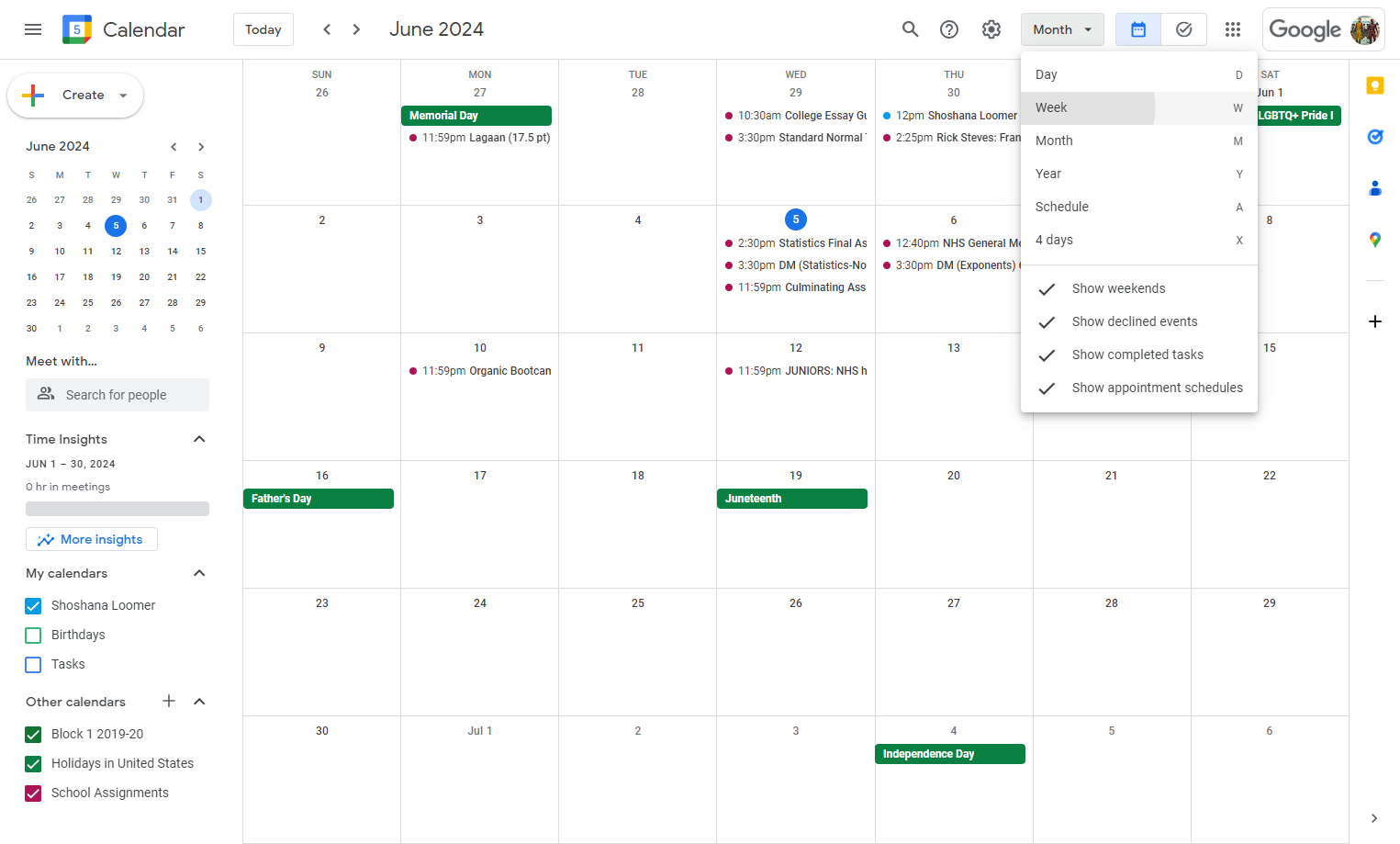
Task: Click the Search for people field
Action: (118, 395)
